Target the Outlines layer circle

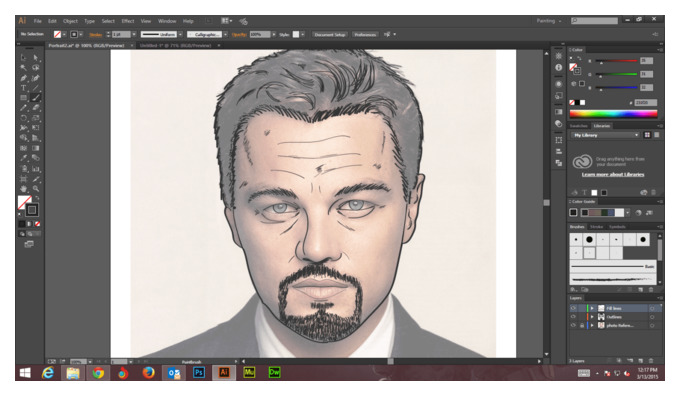tap(652, 317)
